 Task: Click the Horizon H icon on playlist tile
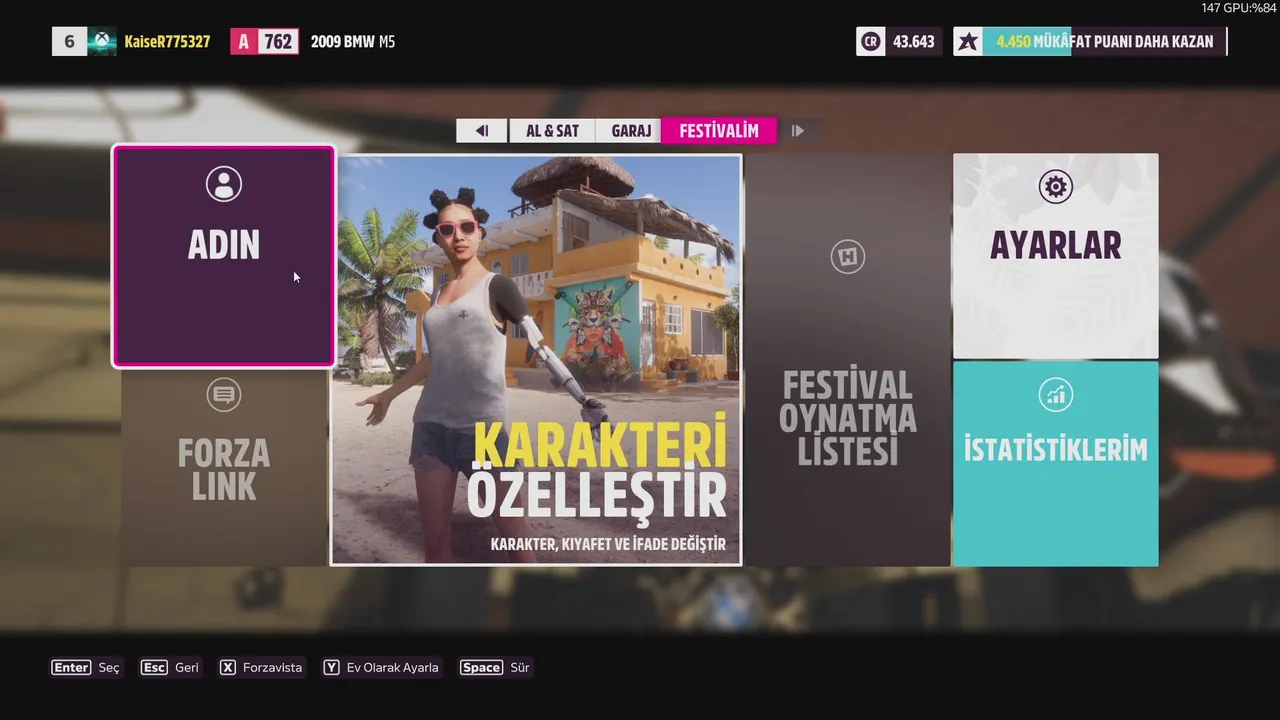848,257
